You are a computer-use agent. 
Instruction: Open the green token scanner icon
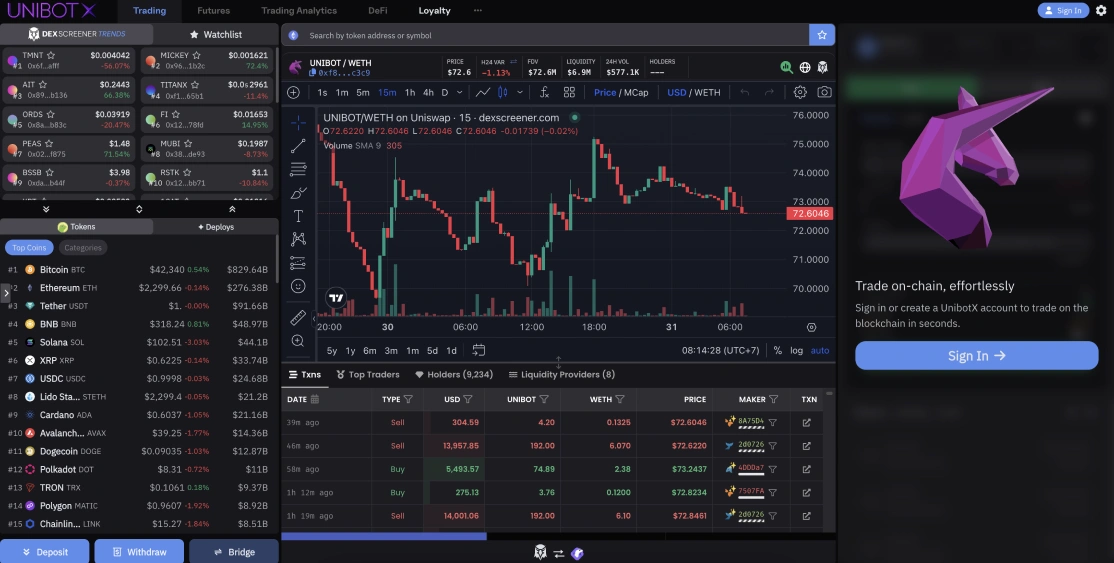[786, 68]
